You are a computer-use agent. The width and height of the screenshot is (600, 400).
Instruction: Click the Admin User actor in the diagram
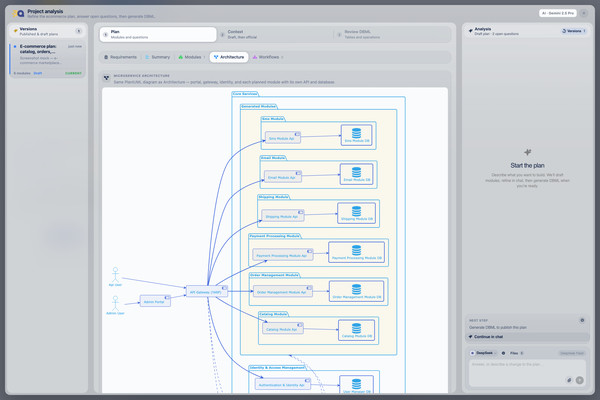point(115,305)
